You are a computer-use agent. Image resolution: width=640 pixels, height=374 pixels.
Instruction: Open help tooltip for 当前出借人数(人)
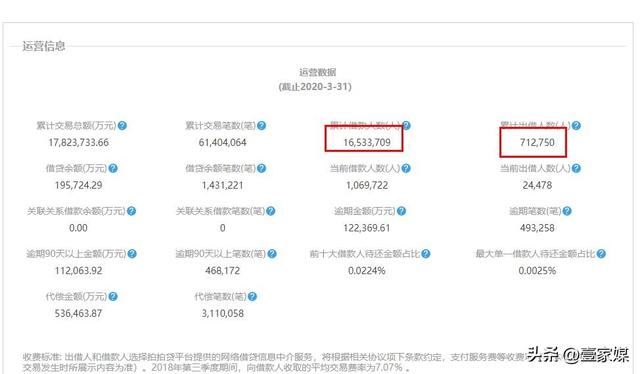tap(576, 168)
